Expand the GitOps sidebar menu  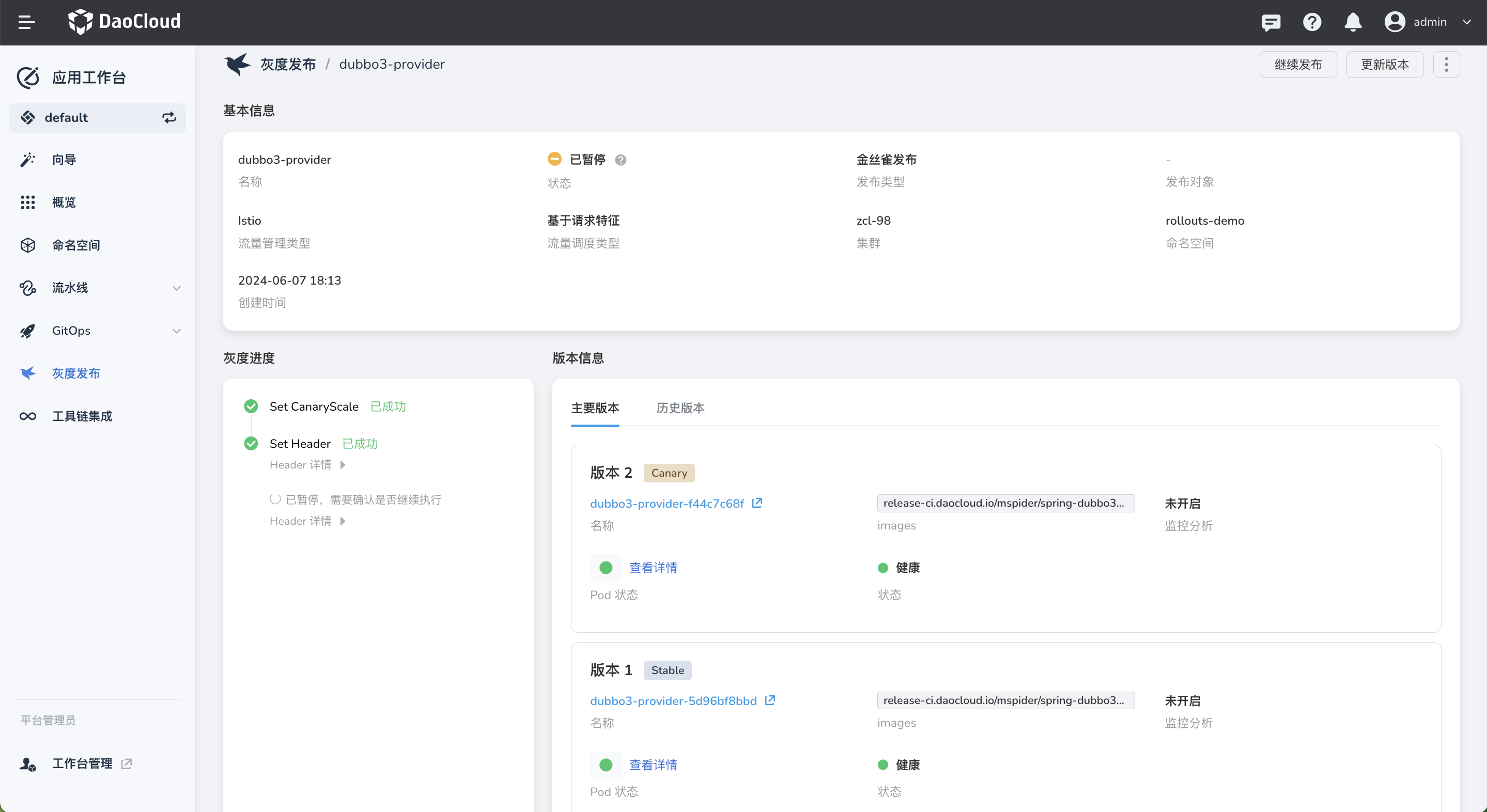click(176, 331)
